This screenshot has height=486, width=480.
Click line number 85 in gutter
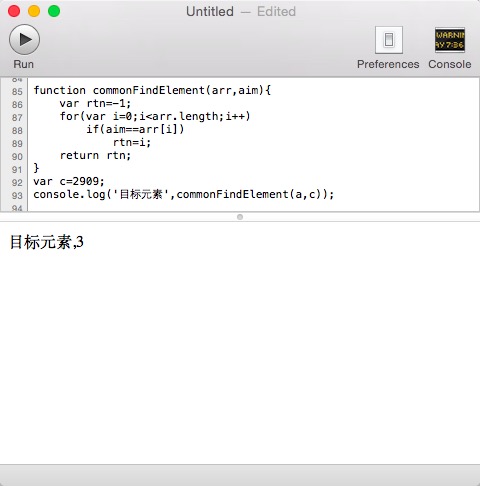[17, 91]
